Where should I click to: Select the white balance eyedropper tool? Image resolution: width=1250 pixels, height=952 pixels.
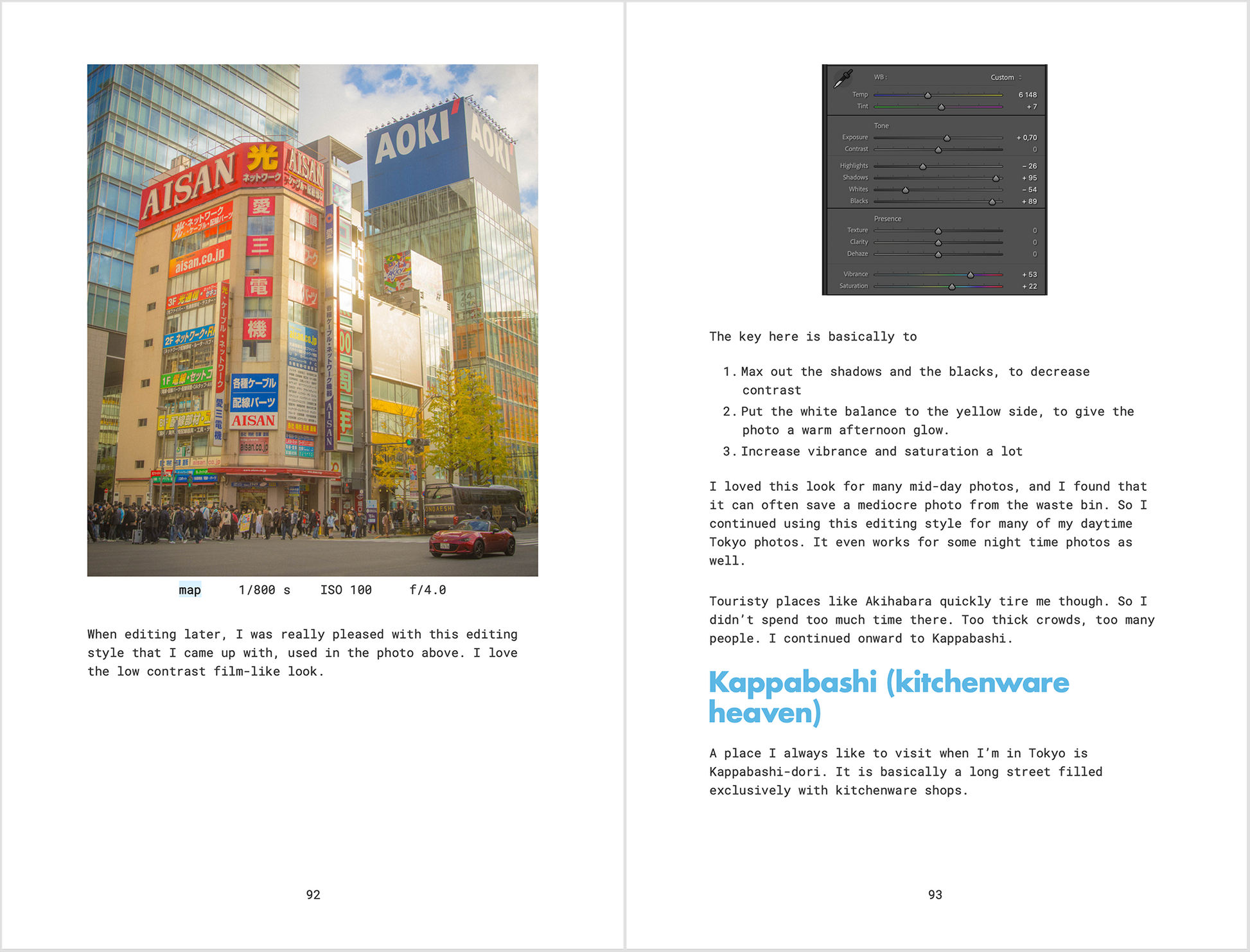pyautogui.click(x=843, y=78)
